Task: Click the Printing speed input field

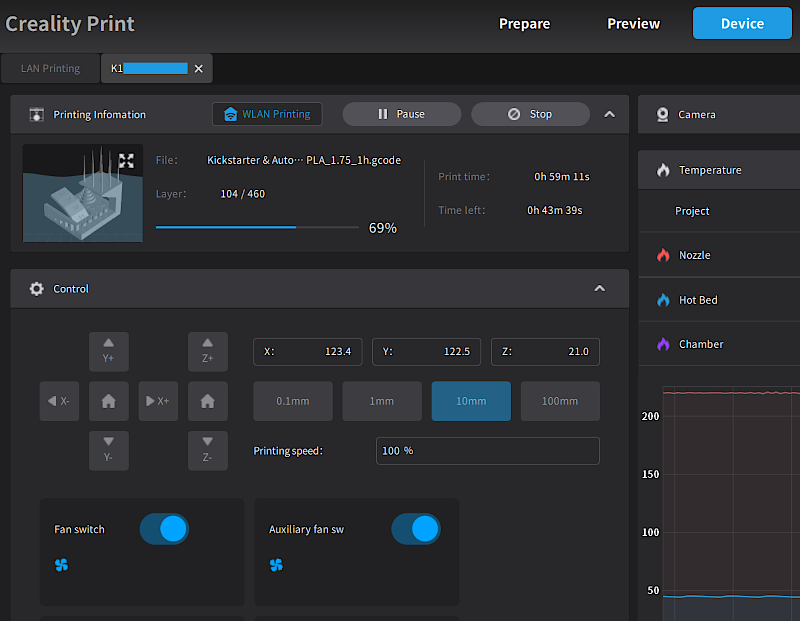Action: [488, 451]
